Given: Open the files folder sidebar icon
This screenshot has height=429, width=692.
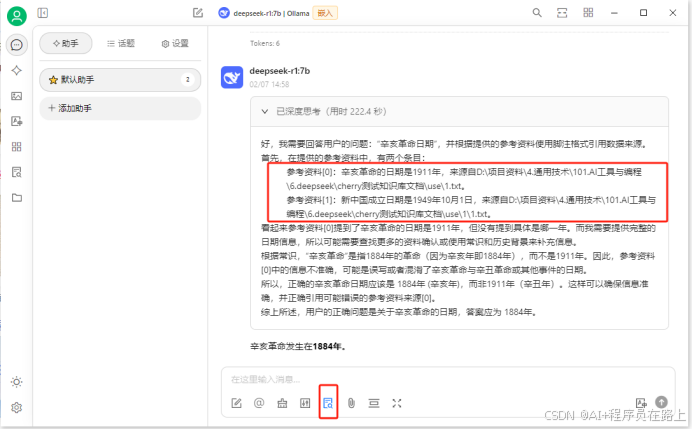Looking at the screenshot, I should click(x=17, y=198).
